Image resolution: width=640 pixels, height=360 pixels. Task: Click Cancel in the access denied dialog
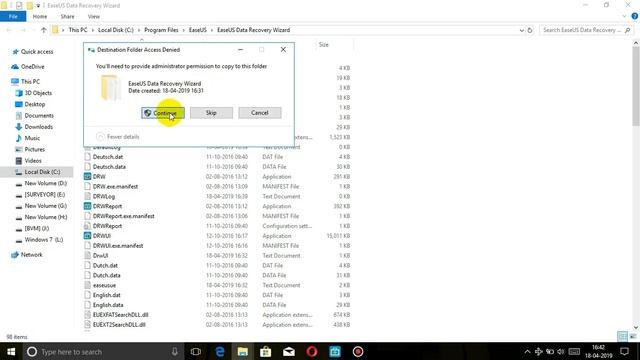[x=260, y=113]
